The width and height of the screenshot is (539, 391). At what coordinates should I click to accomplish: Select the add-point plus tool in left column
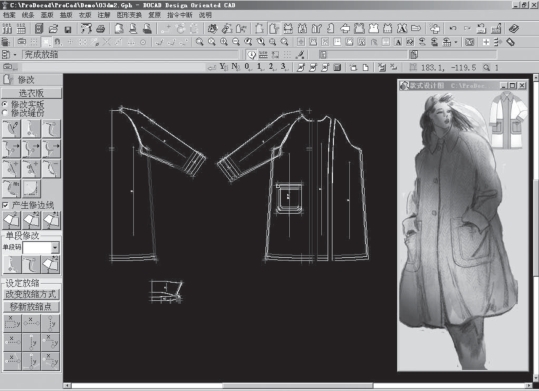11,169
